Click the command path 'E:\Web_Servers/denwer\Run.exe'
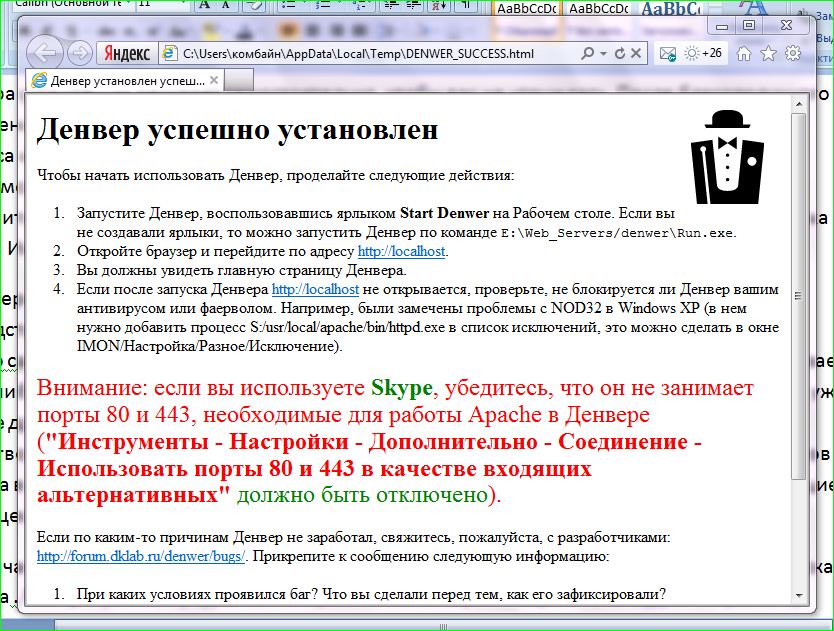Screen dimensions: 834x631 618,233
